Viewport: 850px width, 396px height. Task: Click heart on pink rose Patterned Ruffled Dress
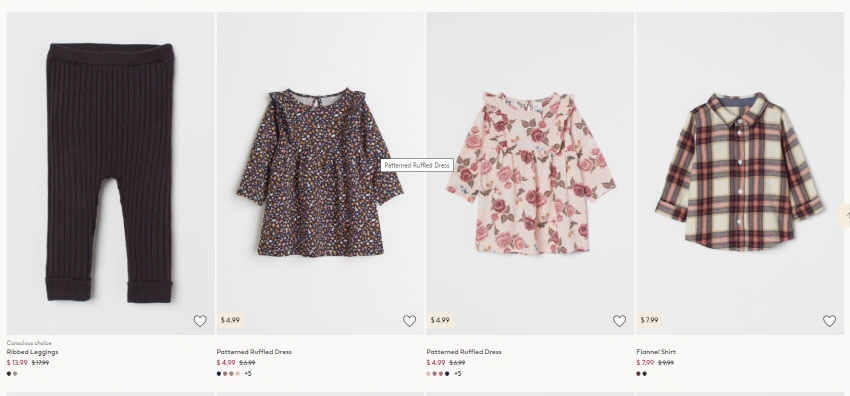[619, 321]
